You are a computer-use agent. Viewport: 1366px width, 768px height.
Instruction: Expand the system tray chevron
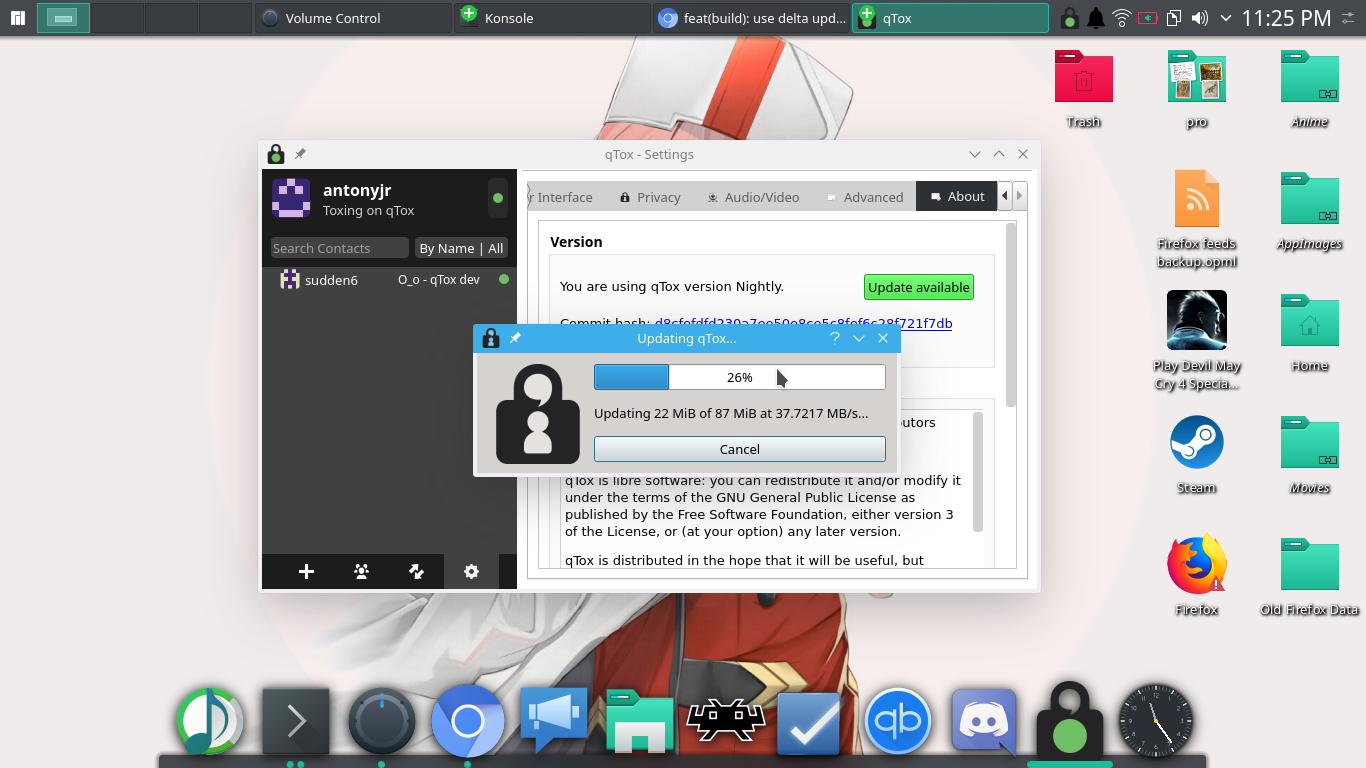tap(1225, 17)
